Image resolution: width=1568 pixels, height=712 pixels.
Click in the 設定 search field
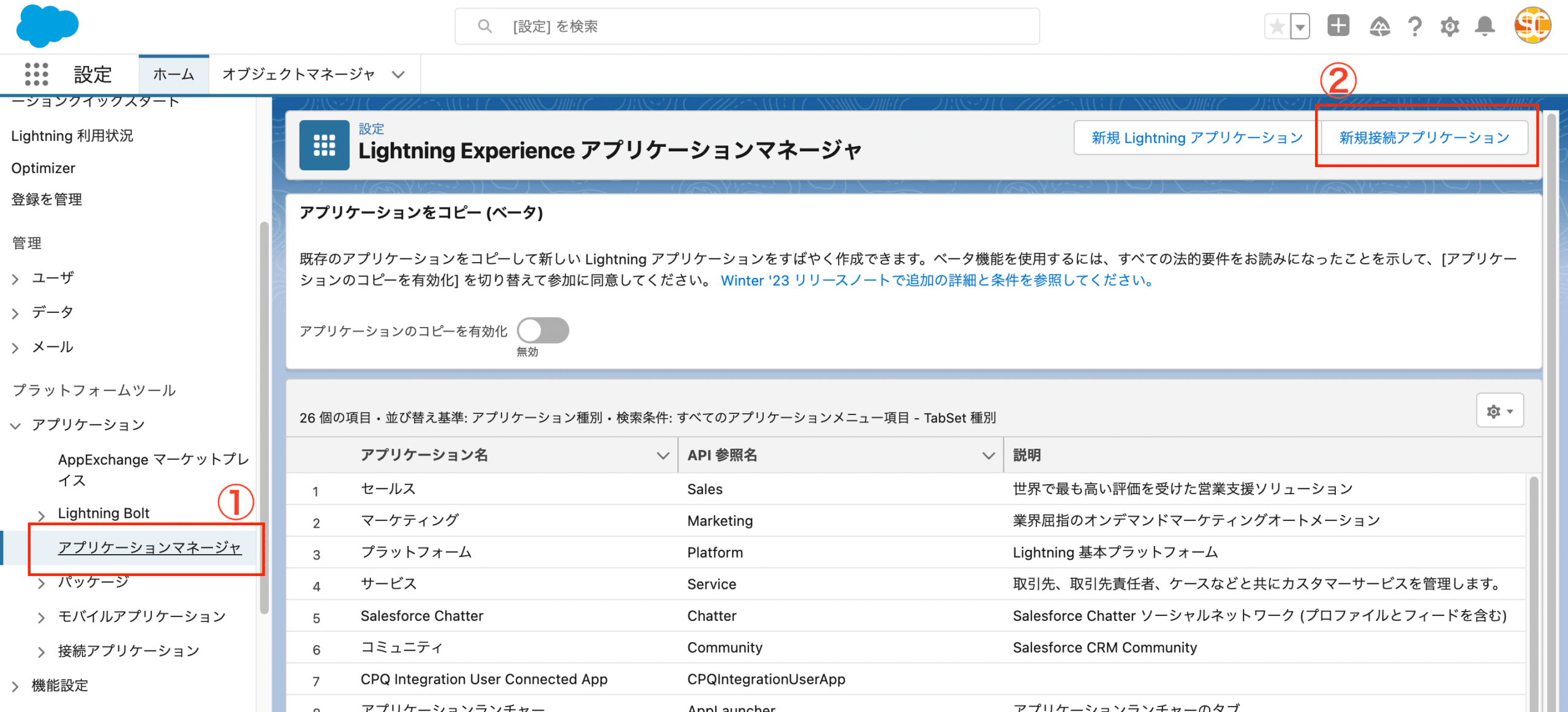(x=747, y=26)
